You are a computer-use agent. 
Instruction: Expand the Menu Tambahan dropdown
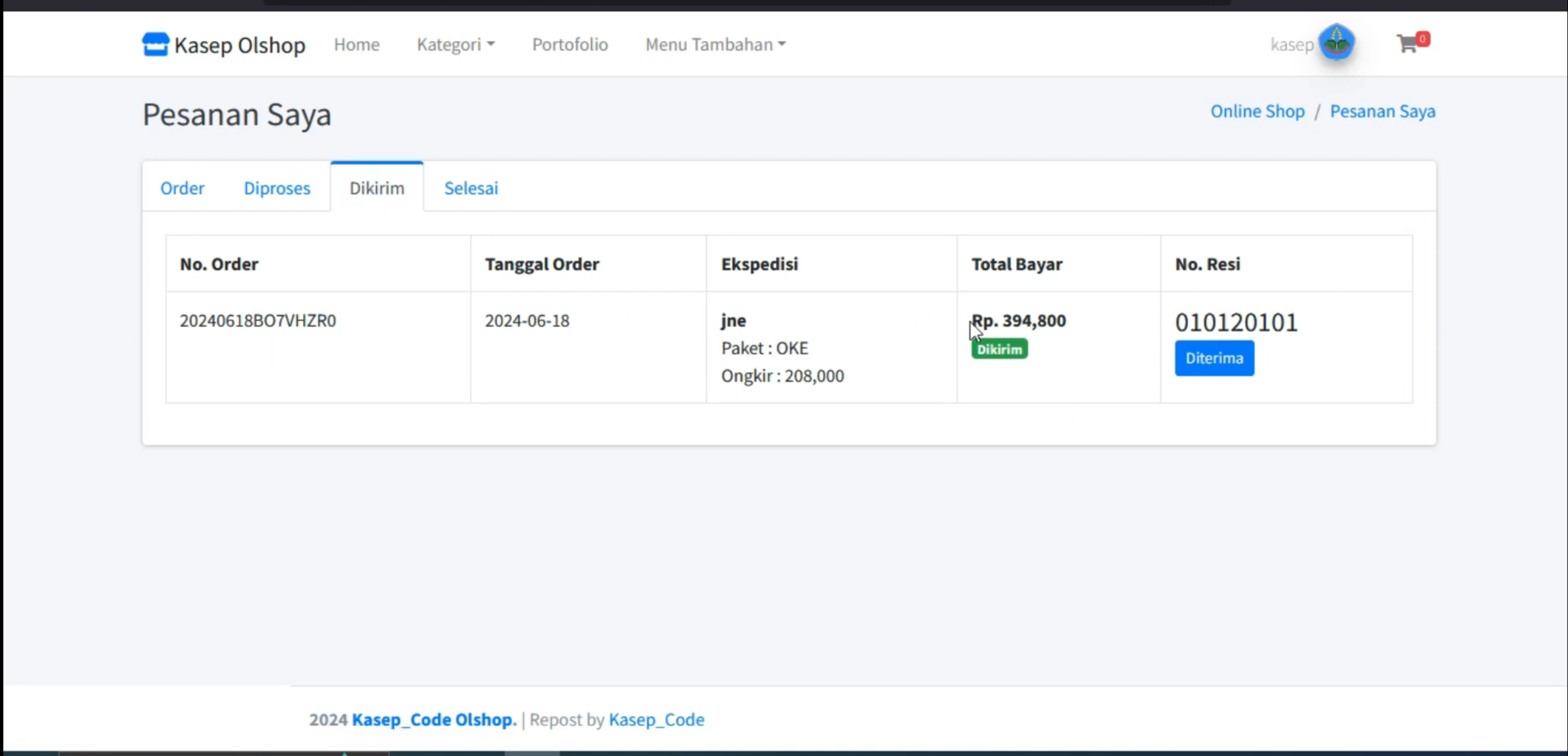coord(715,44)
